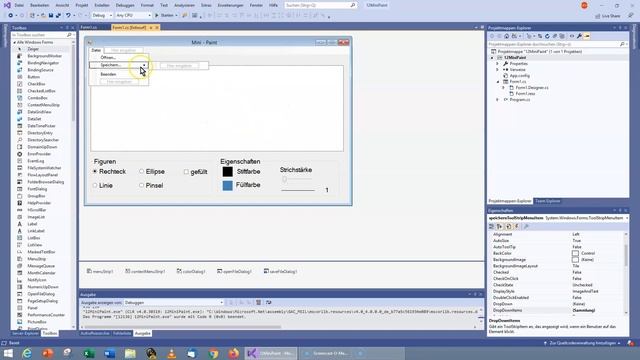
Task: Click the Beenden item in form menu
Action: pos(119,74)
